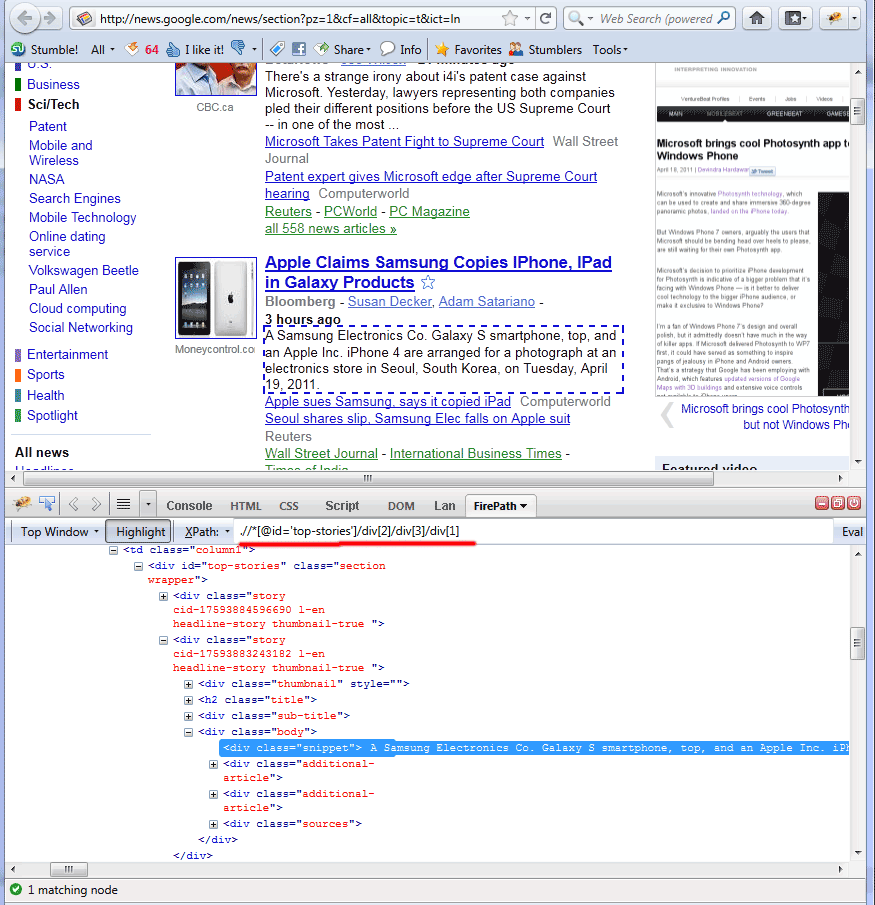This screenshot has height=905, width=875.
Task: Open the Entertainment section
Action: [x=68, y=354]
